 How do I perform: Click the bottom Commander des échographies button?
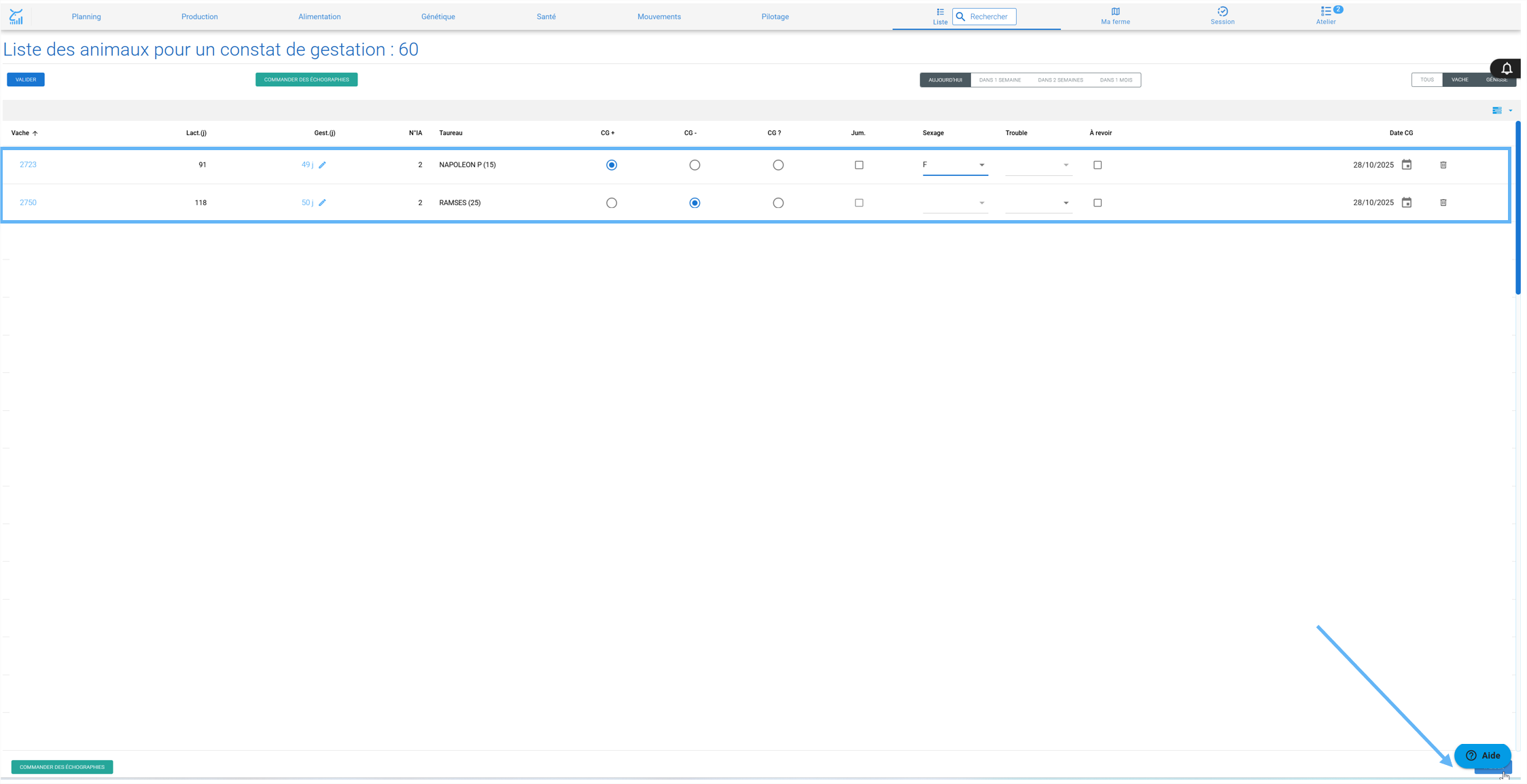coord(62,767)
